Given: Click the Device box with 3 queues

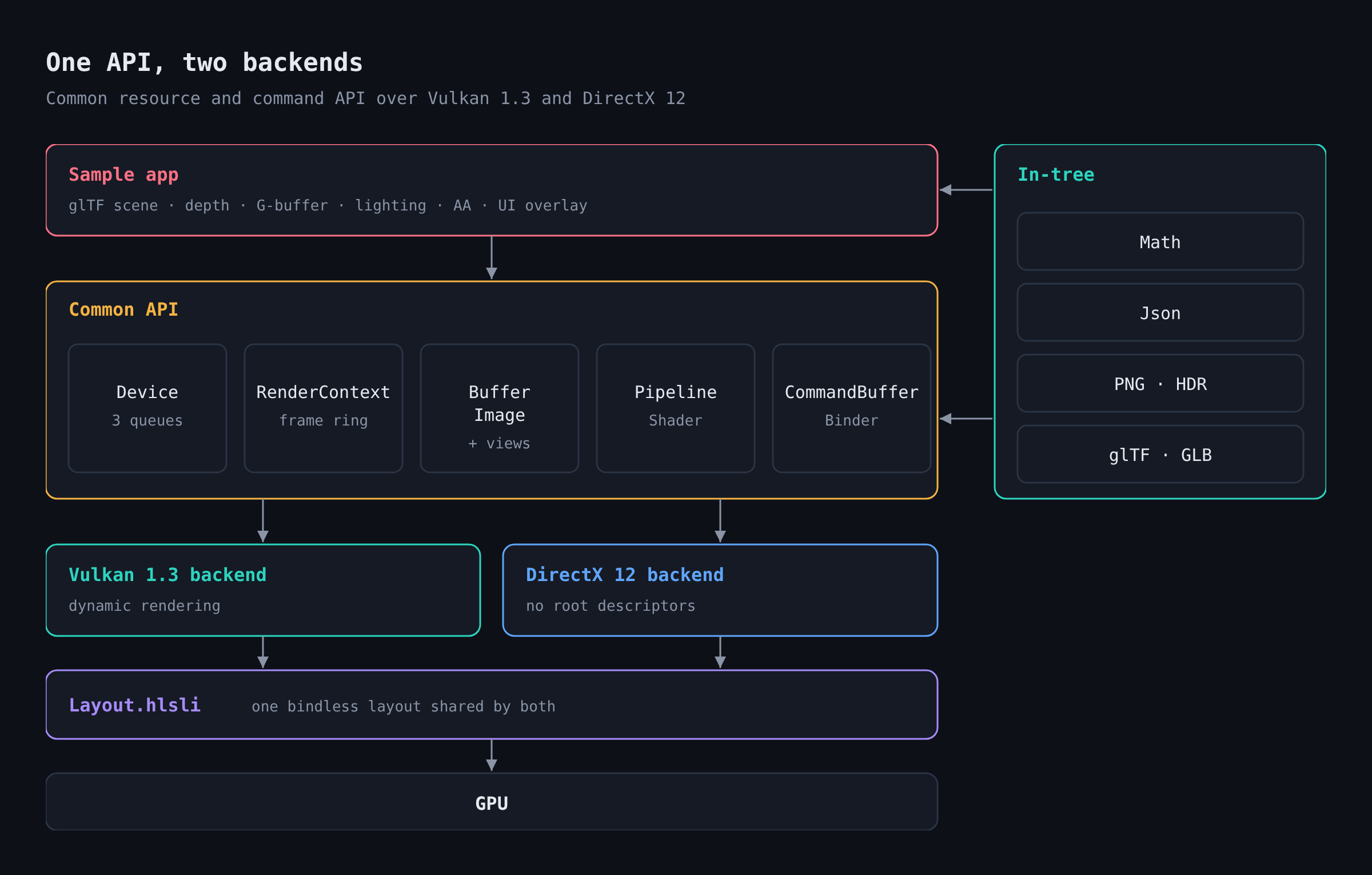Looking at the screenshot, I should [147, 408].
